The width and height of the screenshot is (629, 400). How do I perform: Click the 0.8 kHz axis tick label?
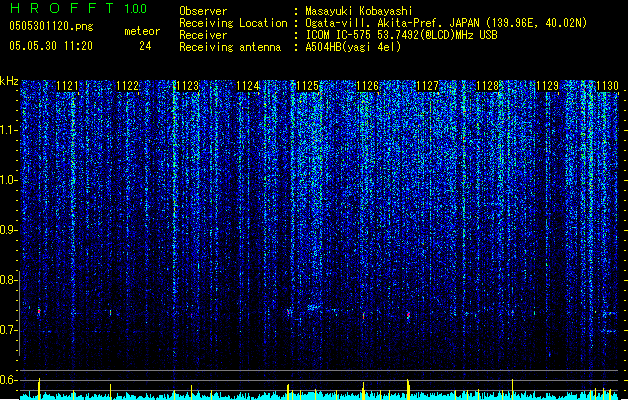pyautogui.click(x=8, y=280)
